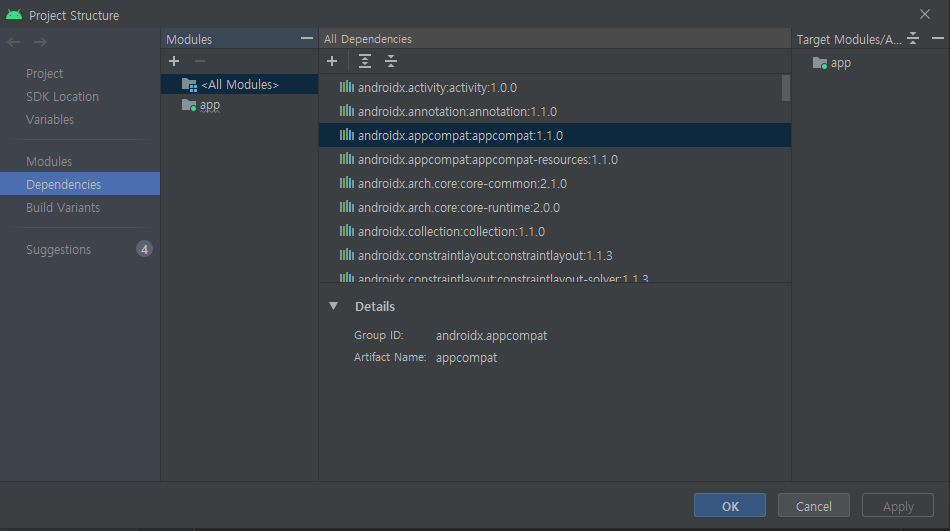Select <All Modules> in the modules list
Image resolution: width=950 pixels, height=531 pixels.
tap(239, 84)
